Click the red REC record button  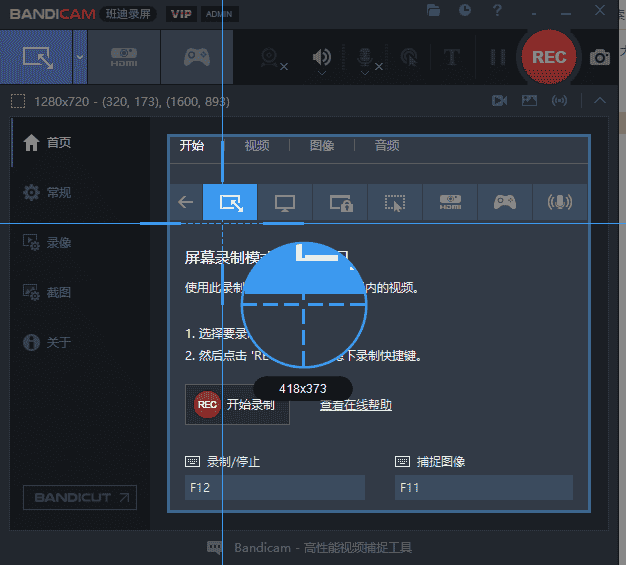(548, 57)
